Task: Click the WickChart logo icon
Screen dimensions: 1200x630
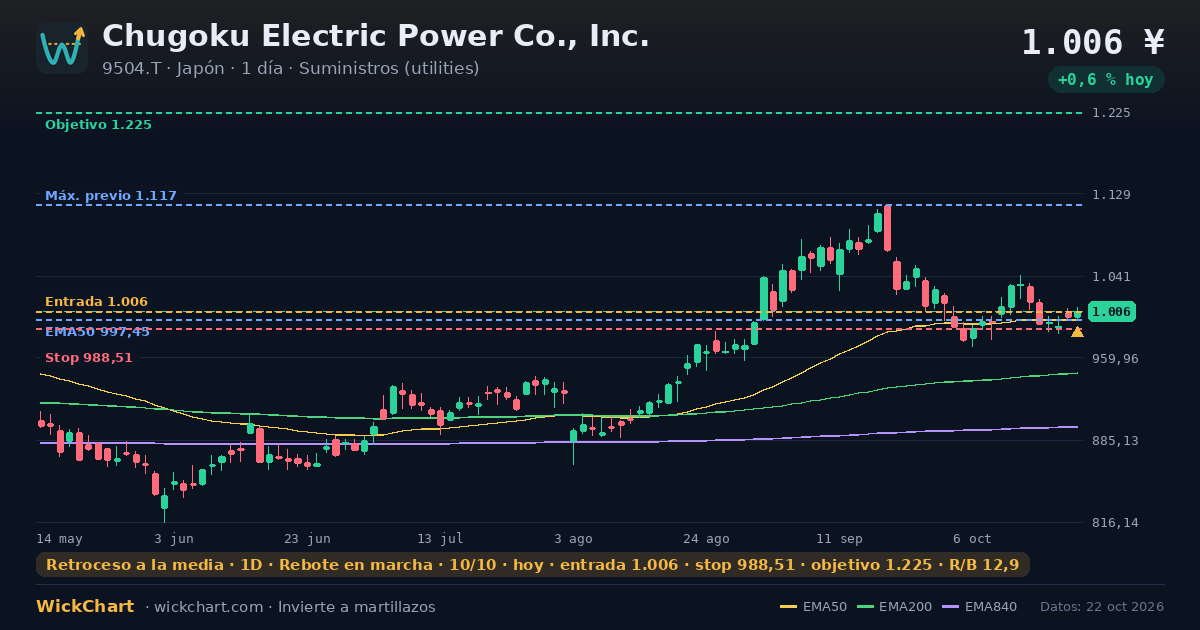Action: coord(62,48)
